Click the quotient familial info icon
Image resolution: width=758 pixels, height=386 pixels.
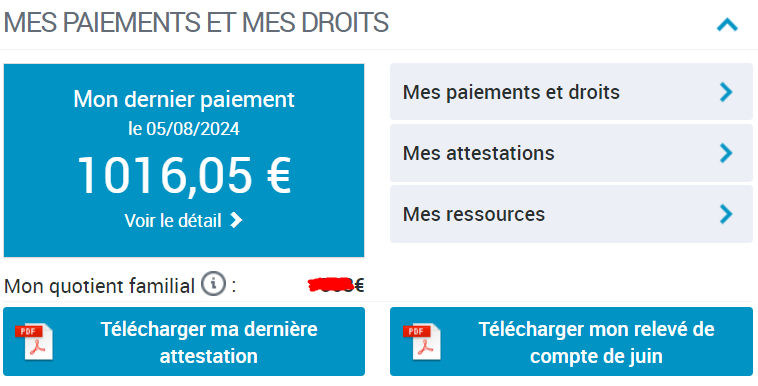point(213,284)
